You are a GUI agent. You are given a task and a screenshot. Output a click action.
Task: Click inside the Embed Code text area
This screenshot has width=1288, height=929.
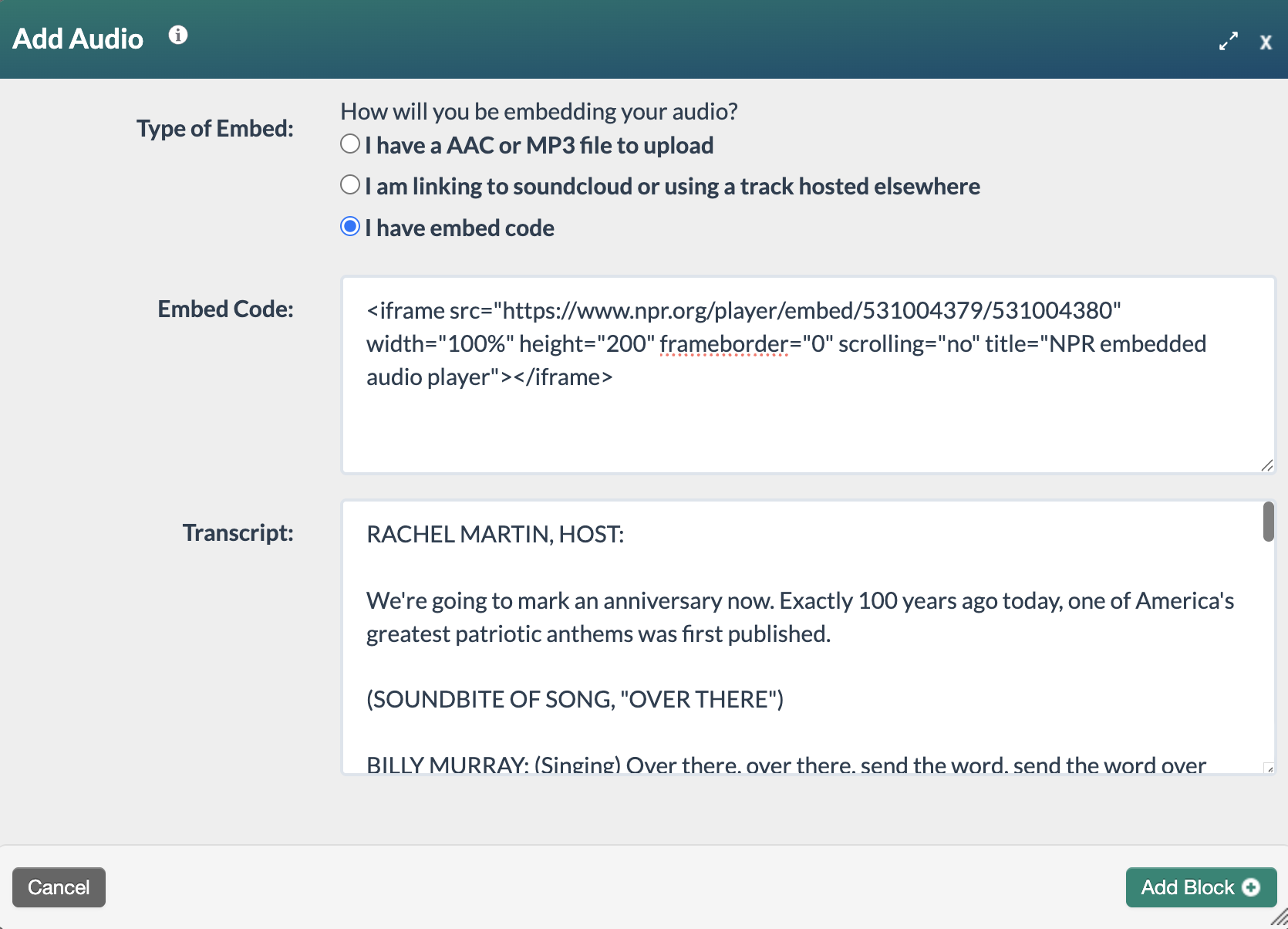[x=808, y=375]
